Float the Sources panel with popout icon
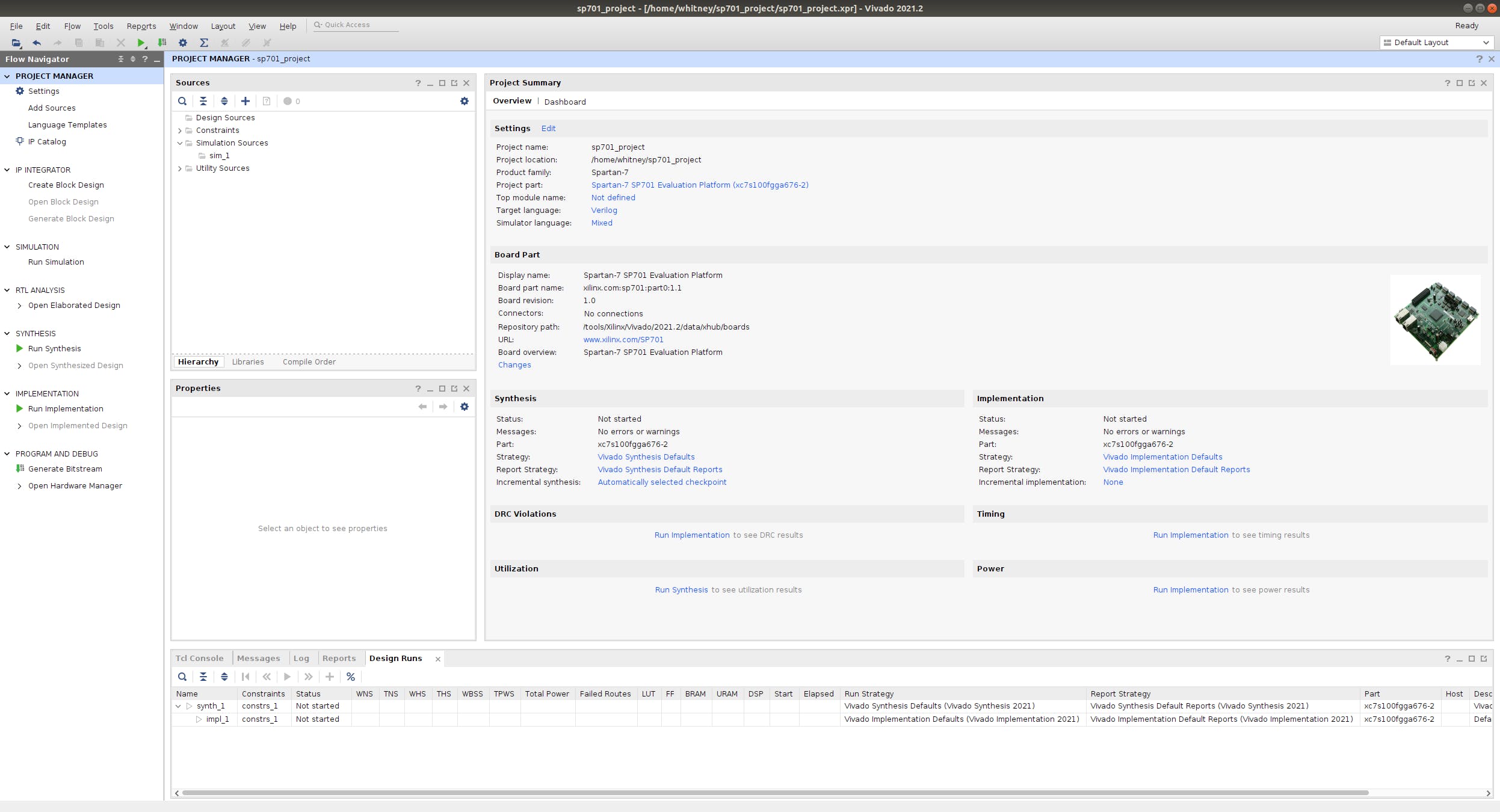This screenshot has width=1500, height=812. (454, 83)
